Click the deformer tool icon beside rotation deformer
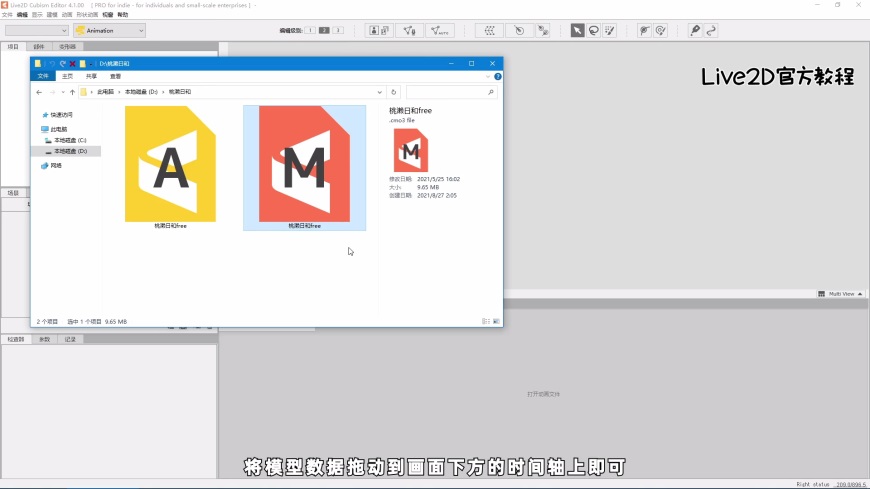The height and width of the screenshot is (489, 870). pyautogui.click(x=543, y=31)
